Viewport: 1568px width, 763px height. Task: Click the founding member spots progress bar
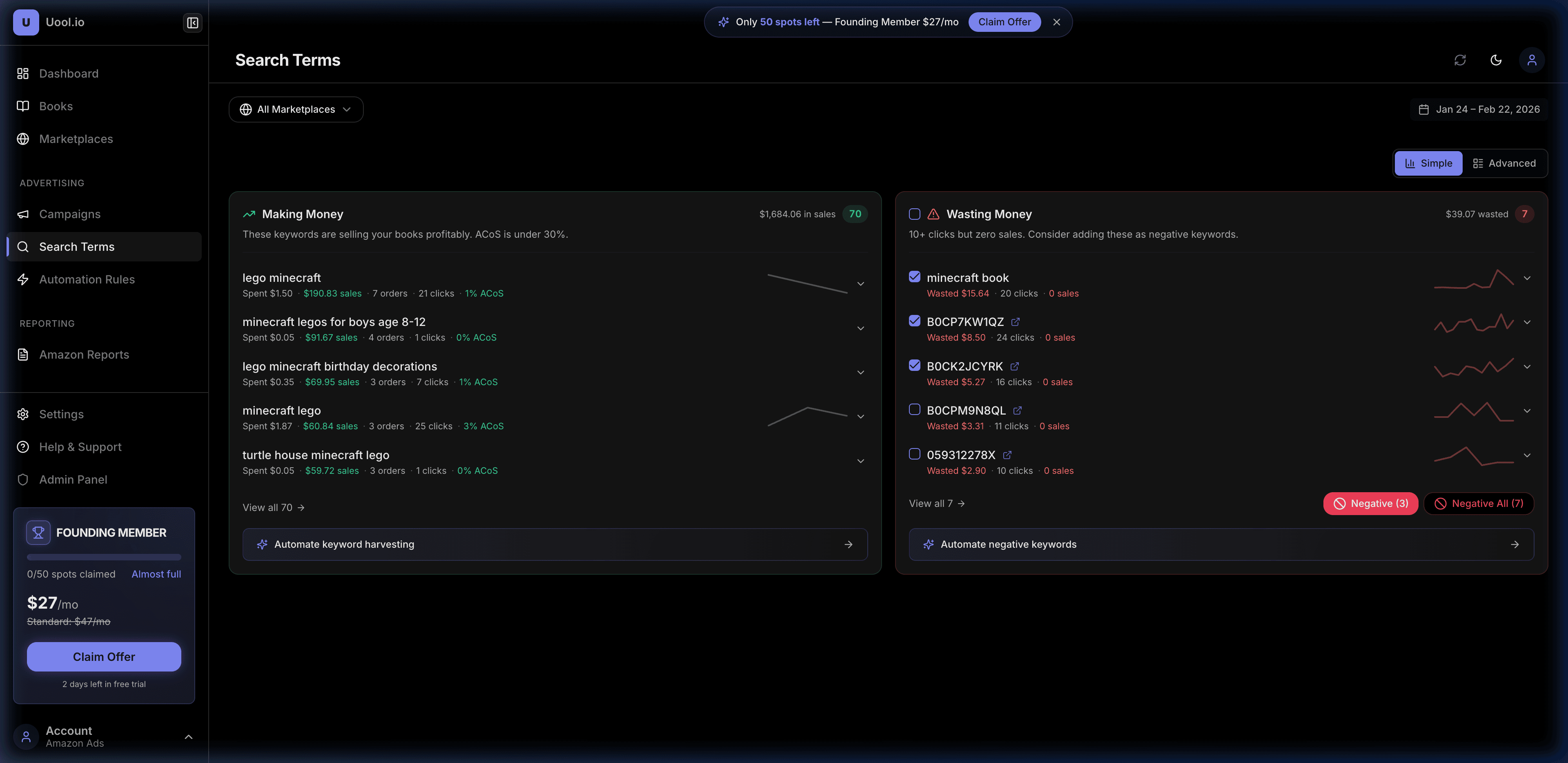pos(103,557)
